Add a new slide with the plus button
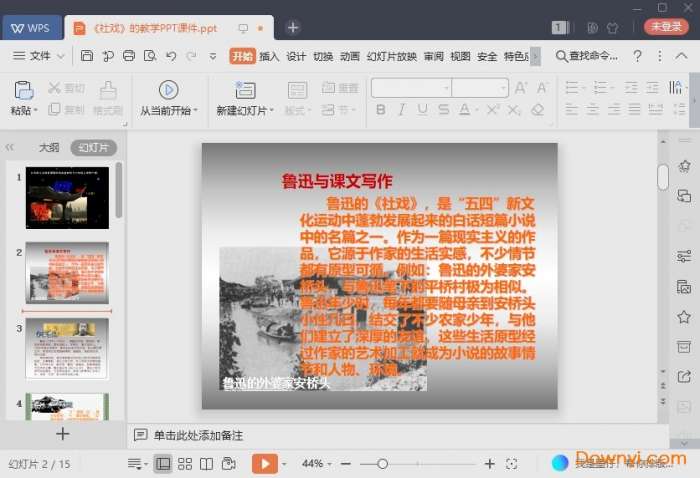 tap(62, 434)
